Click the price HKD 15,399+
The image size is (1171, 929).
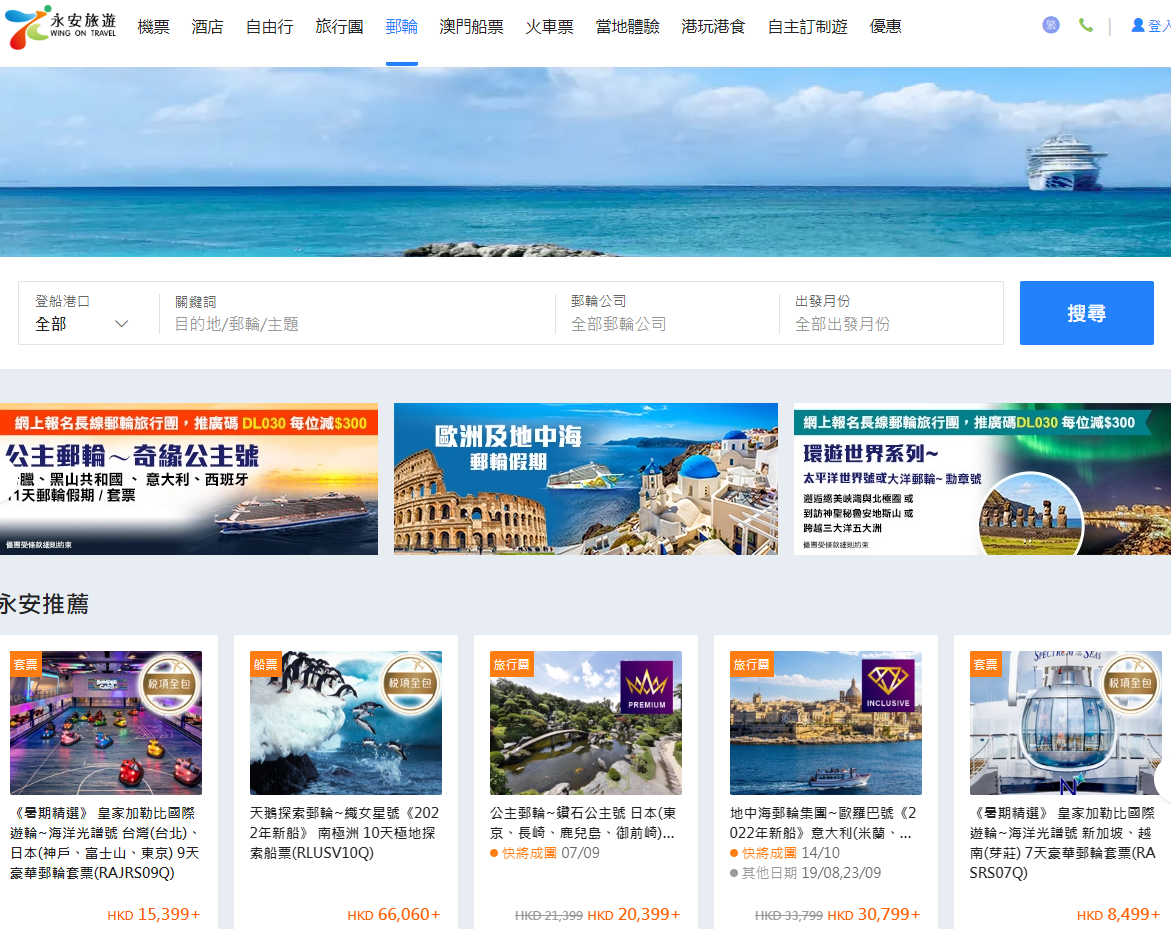coord(154,915)
